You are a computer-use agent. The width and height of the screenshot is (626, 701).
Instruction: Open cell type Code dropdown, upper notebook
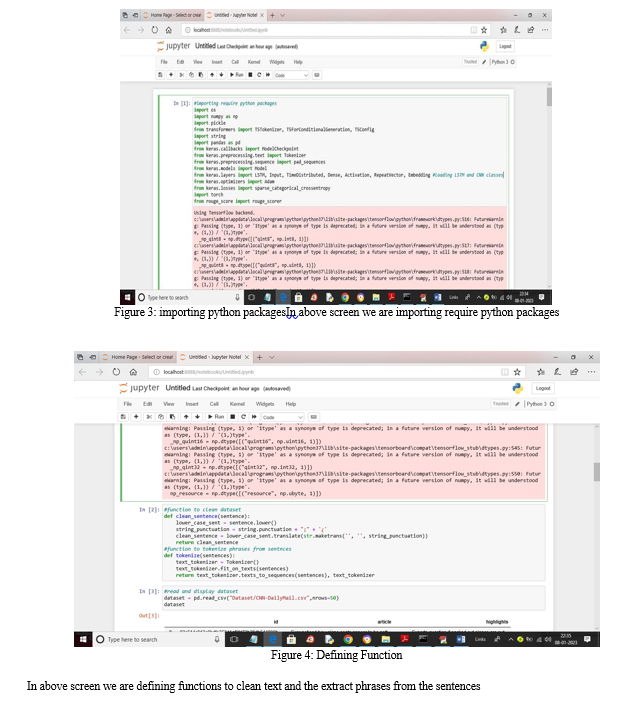click(x=291, y=75)
